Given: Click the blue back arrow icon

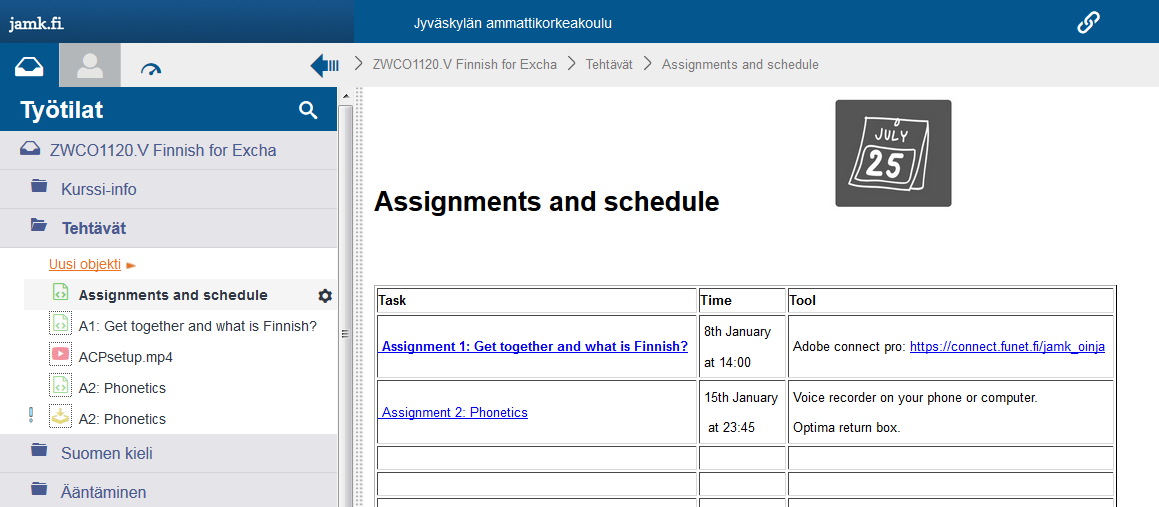Looking at the screenshot, I should coord(325,65).
